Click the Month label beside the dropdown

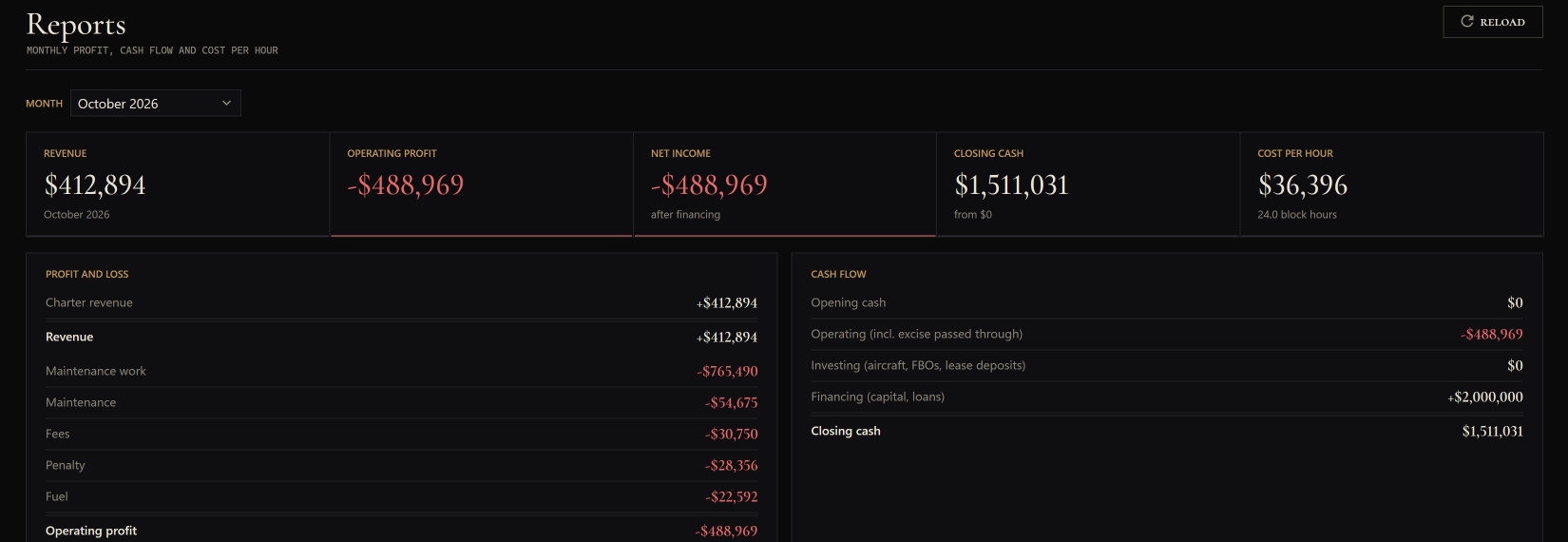[45, 104]
